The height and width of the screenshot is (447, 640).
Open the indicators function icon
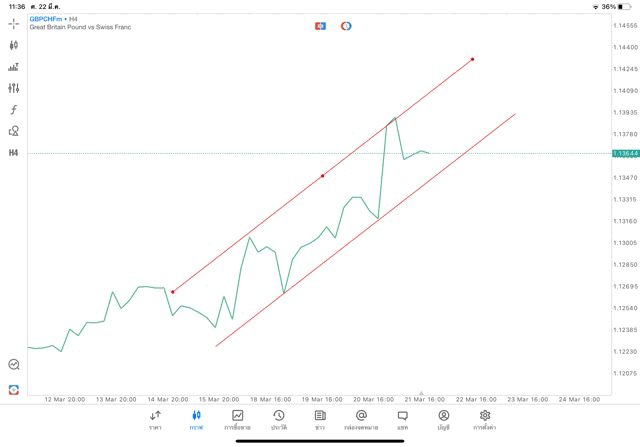pos(14,110)
